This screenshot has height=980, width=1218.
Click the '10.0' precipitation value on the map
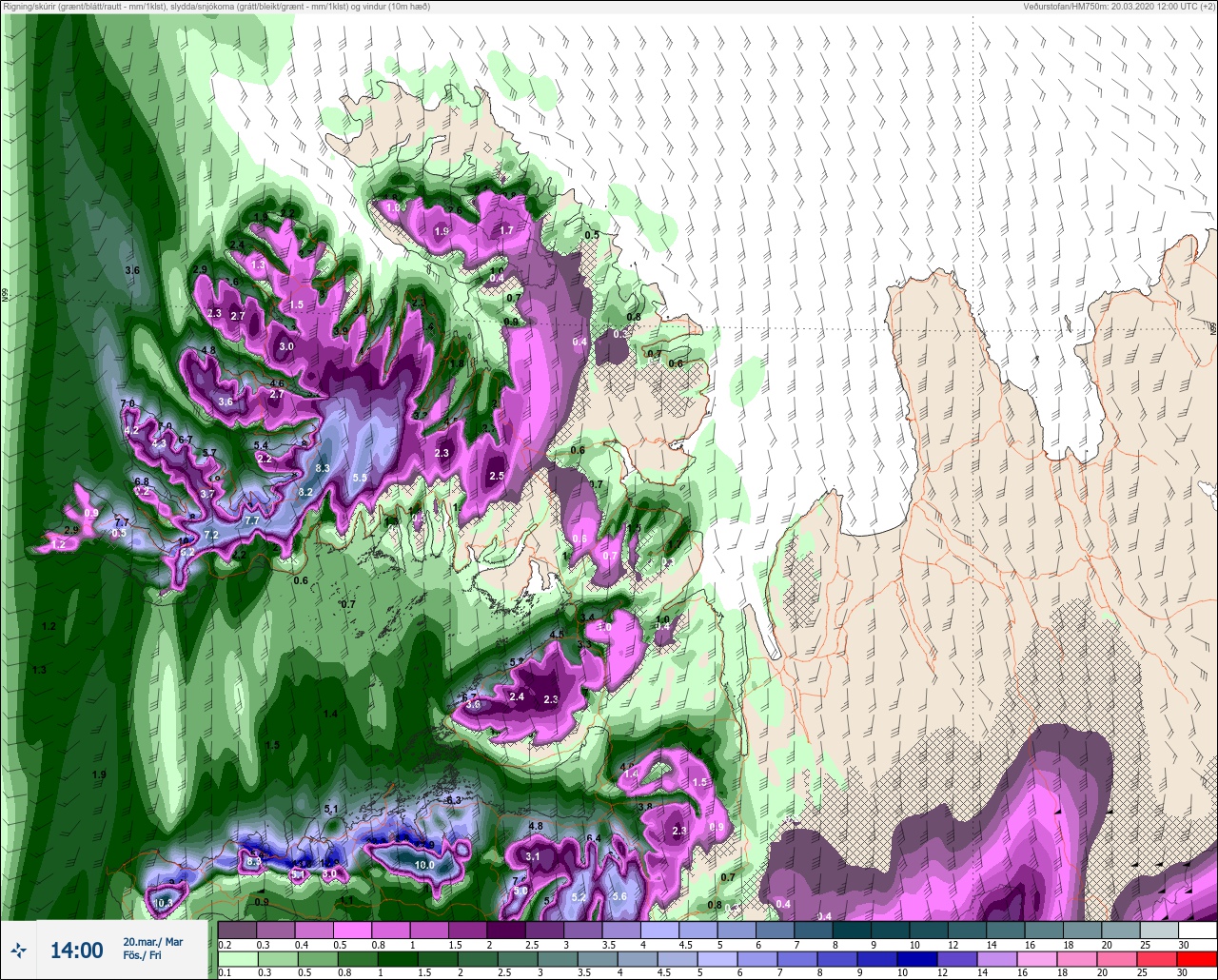pos(424,865)
